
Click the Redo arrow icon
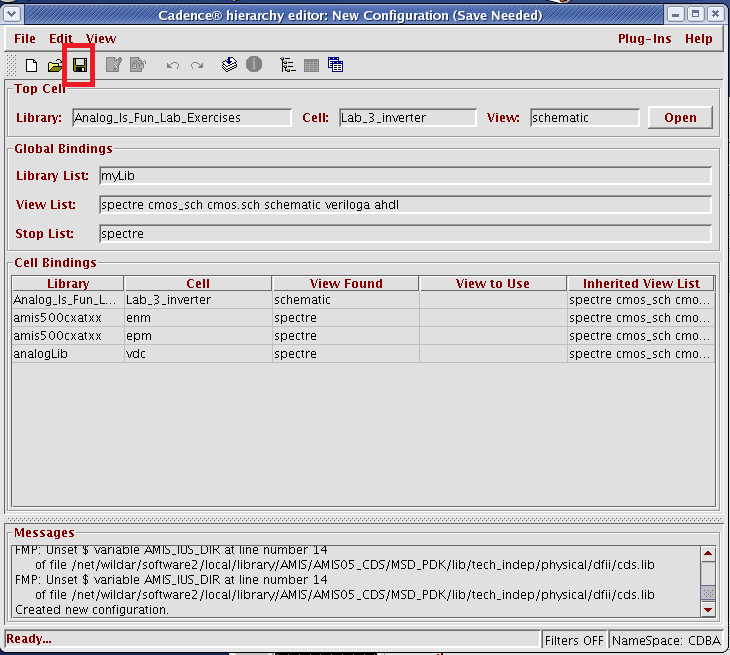197,65
